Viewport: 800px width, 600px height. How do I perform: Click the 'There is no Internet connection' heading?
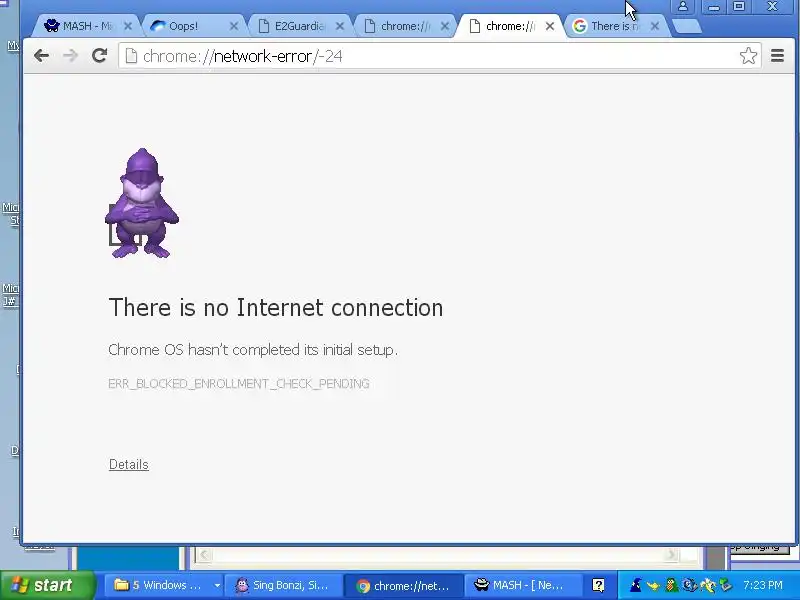276,308
